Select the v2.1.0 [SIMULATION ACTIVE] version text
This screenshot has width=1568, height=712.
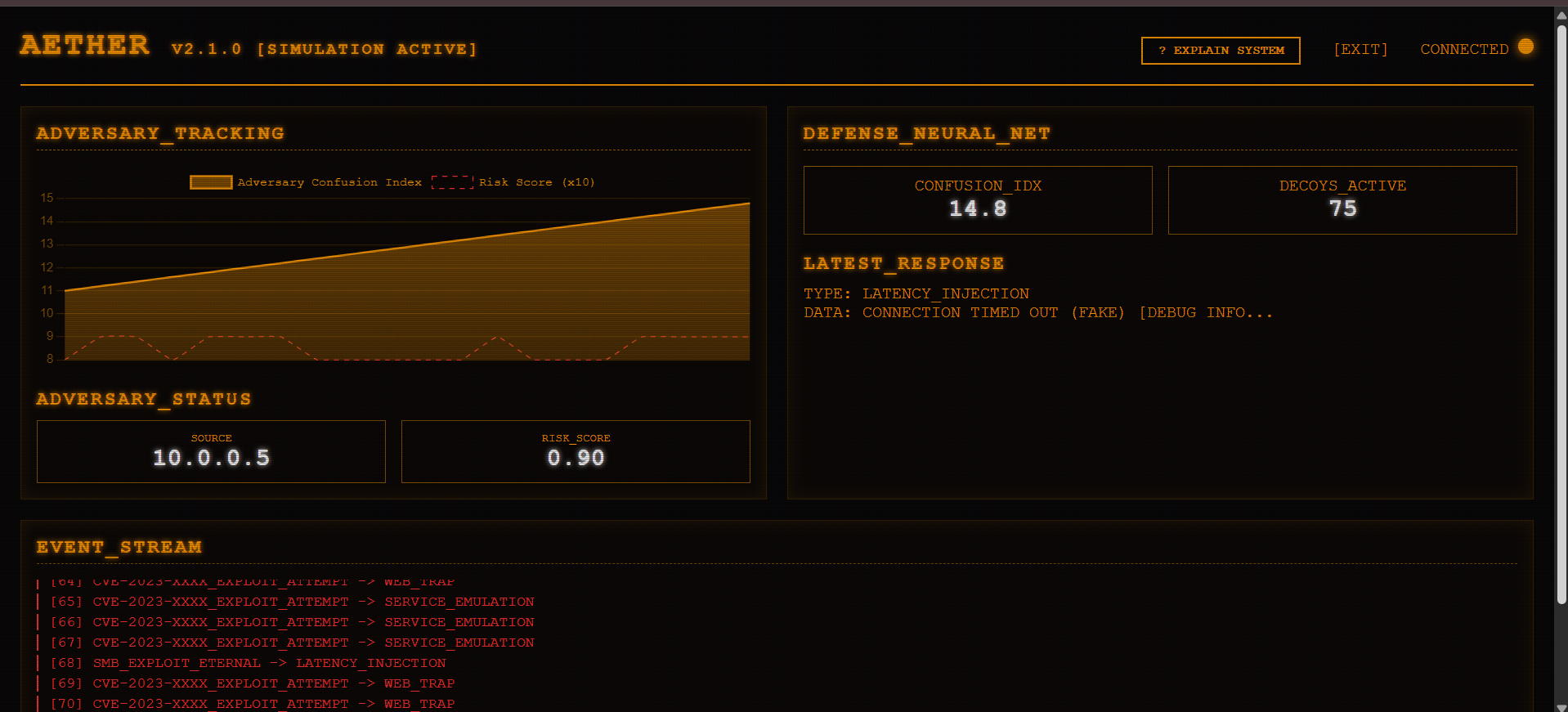[325, 49]
